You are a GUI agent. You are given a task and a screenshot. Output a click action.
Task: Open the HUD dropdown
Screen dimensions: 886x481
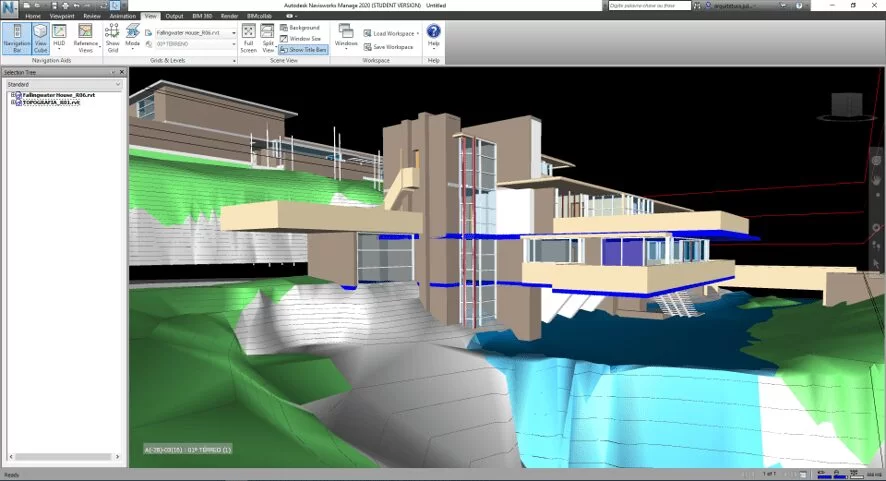59,38
